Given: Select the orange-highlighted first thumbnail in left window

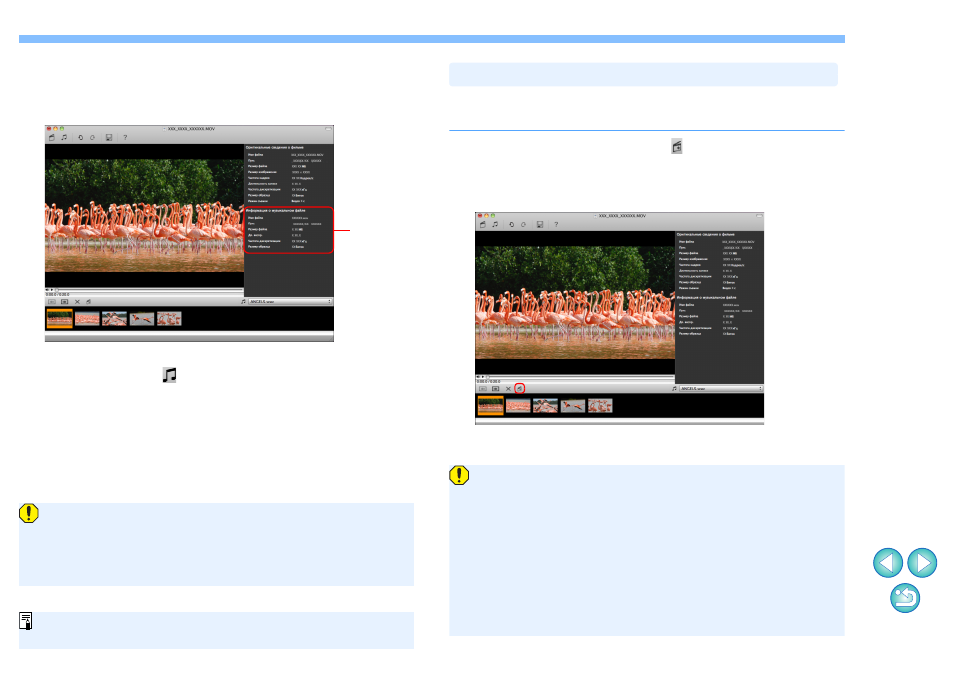Looking at the screenshot, I should click(60, 319).
